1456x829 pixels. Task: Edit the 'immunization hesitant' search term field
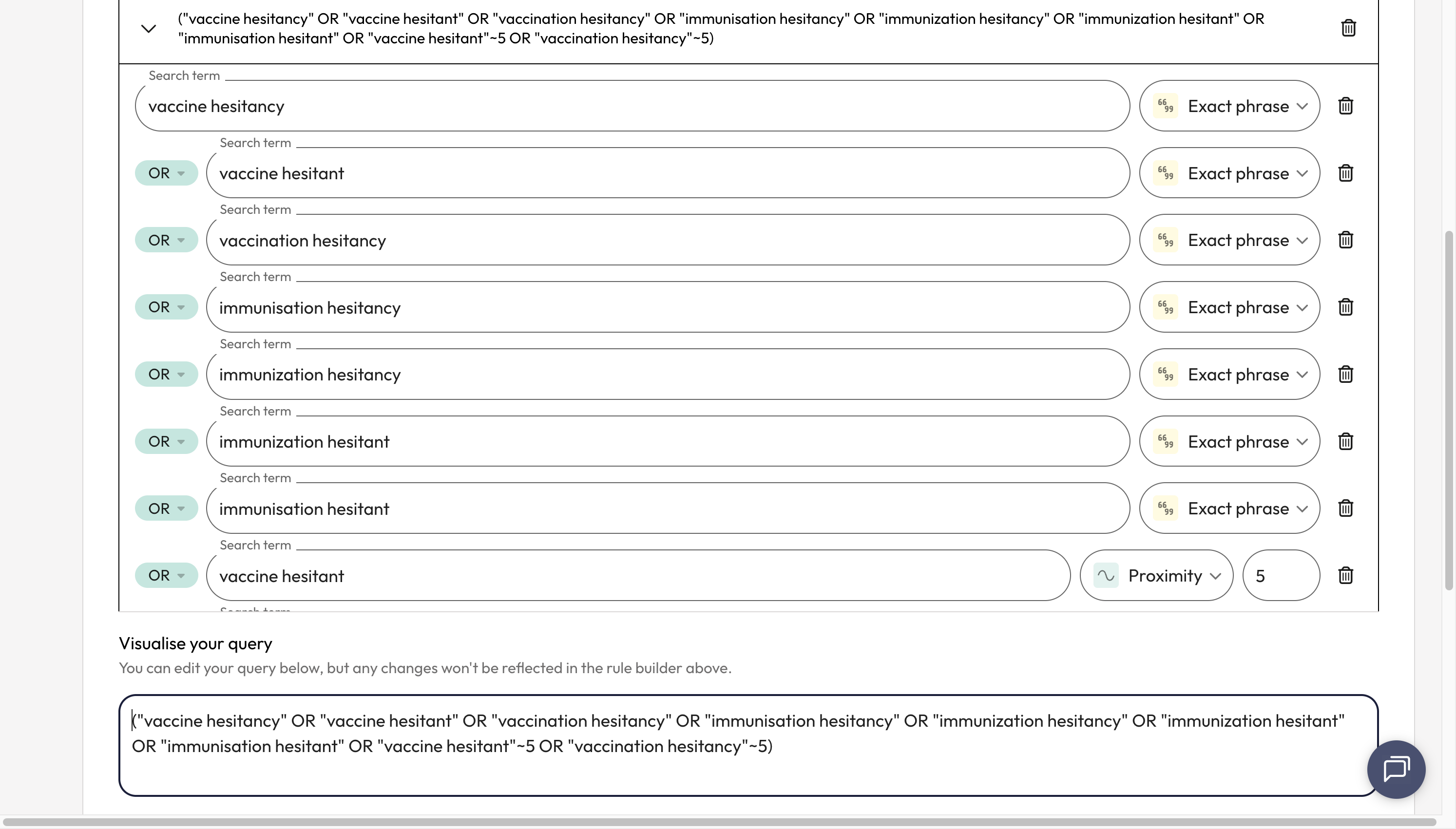668,441
